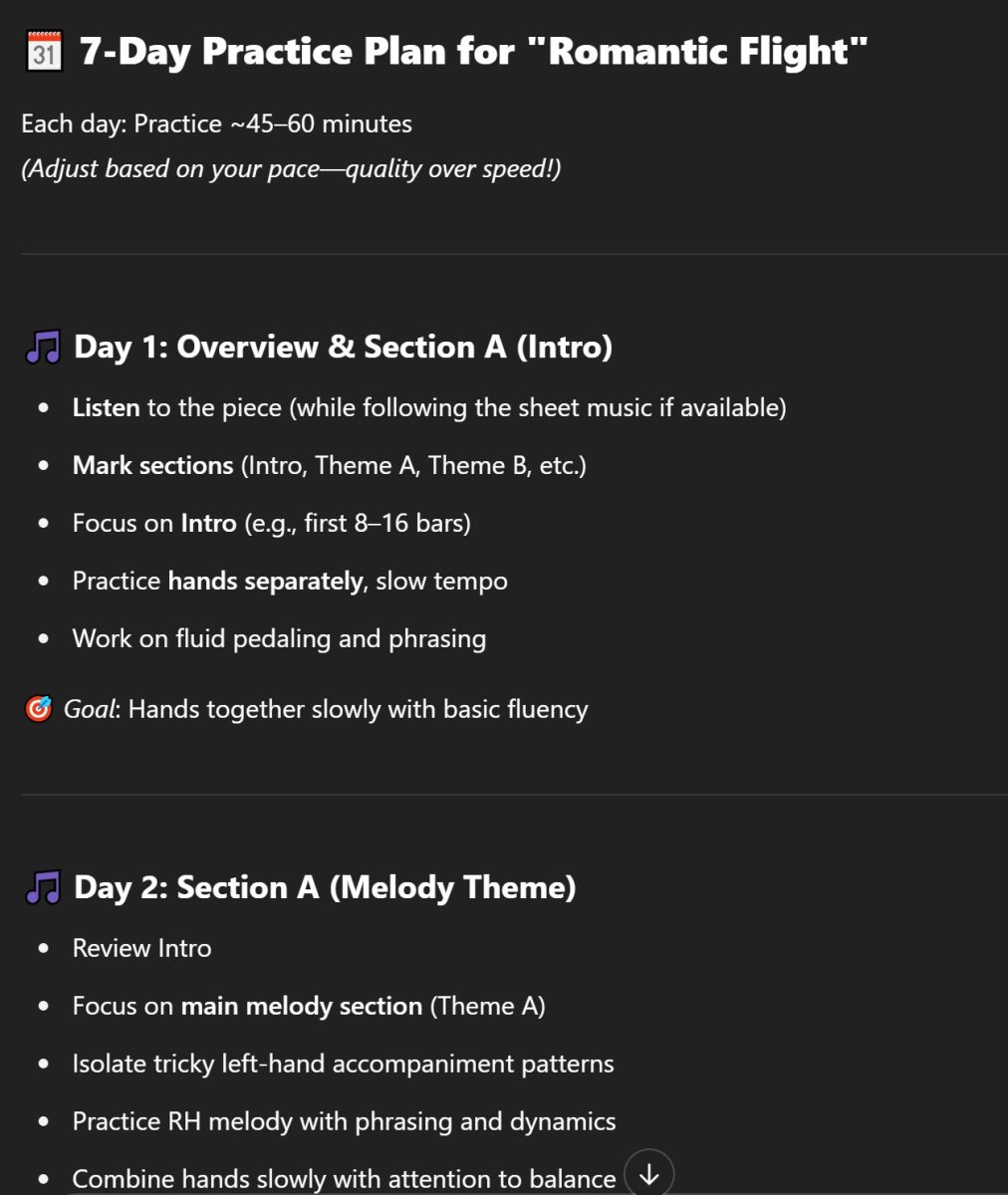
Task: Click the target emoji next to Goal
Action: click(38, 709)
